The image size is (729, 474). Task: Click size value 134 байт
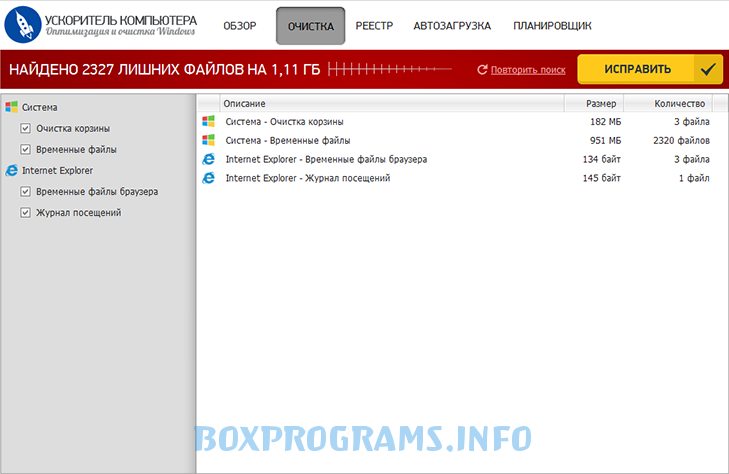[602, 159]
